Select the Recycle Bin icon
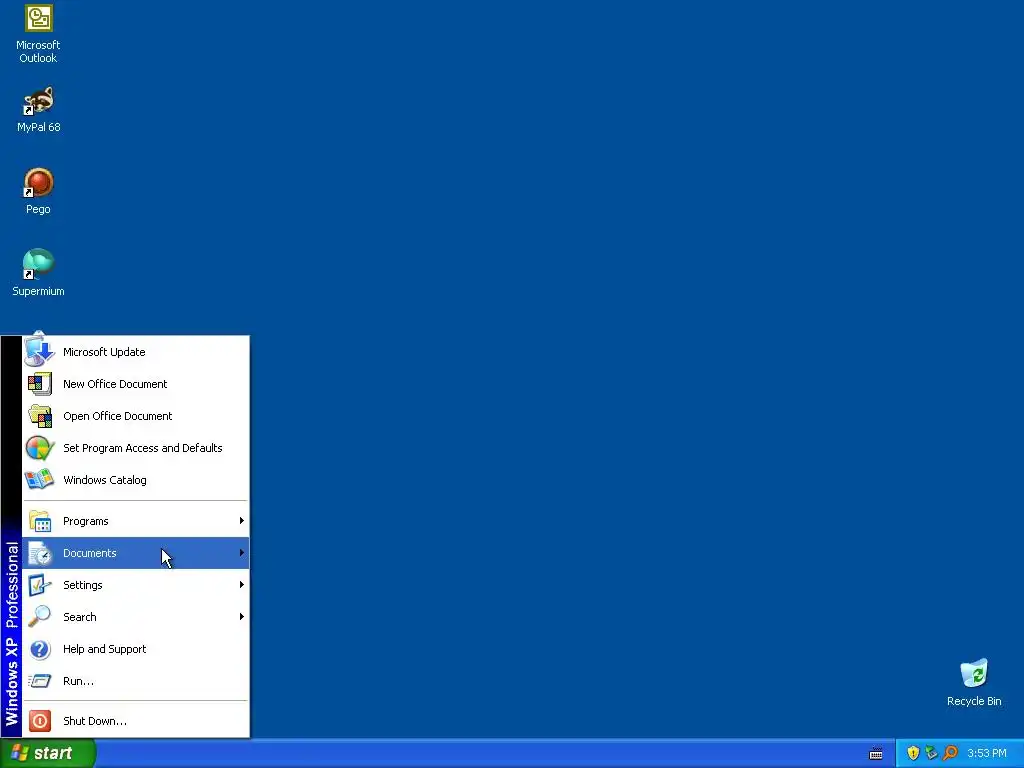This screenshot has width=1024, height=768. pos(974,682)
